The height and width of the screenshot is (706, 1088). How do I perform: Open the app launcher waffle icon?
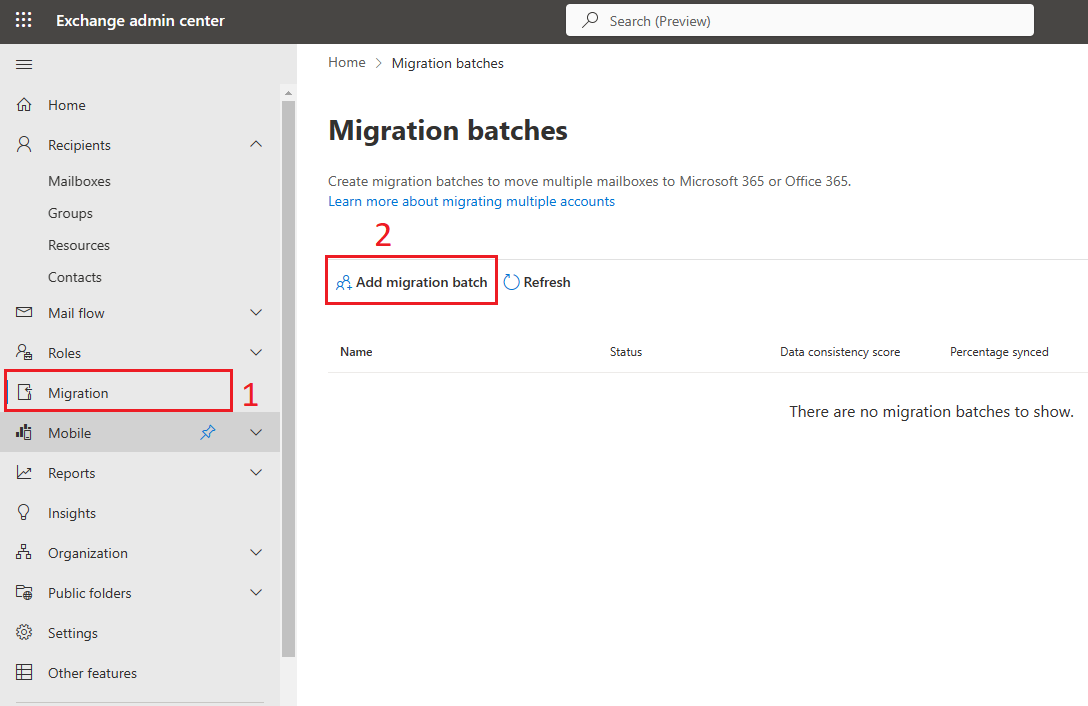[x=24, y=20]
